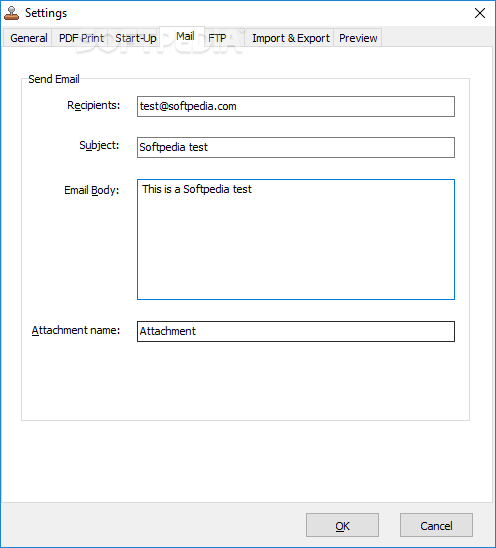Click the Cancel button
Viewport: 496px width, 548px height.
click(x=436, y=525)
